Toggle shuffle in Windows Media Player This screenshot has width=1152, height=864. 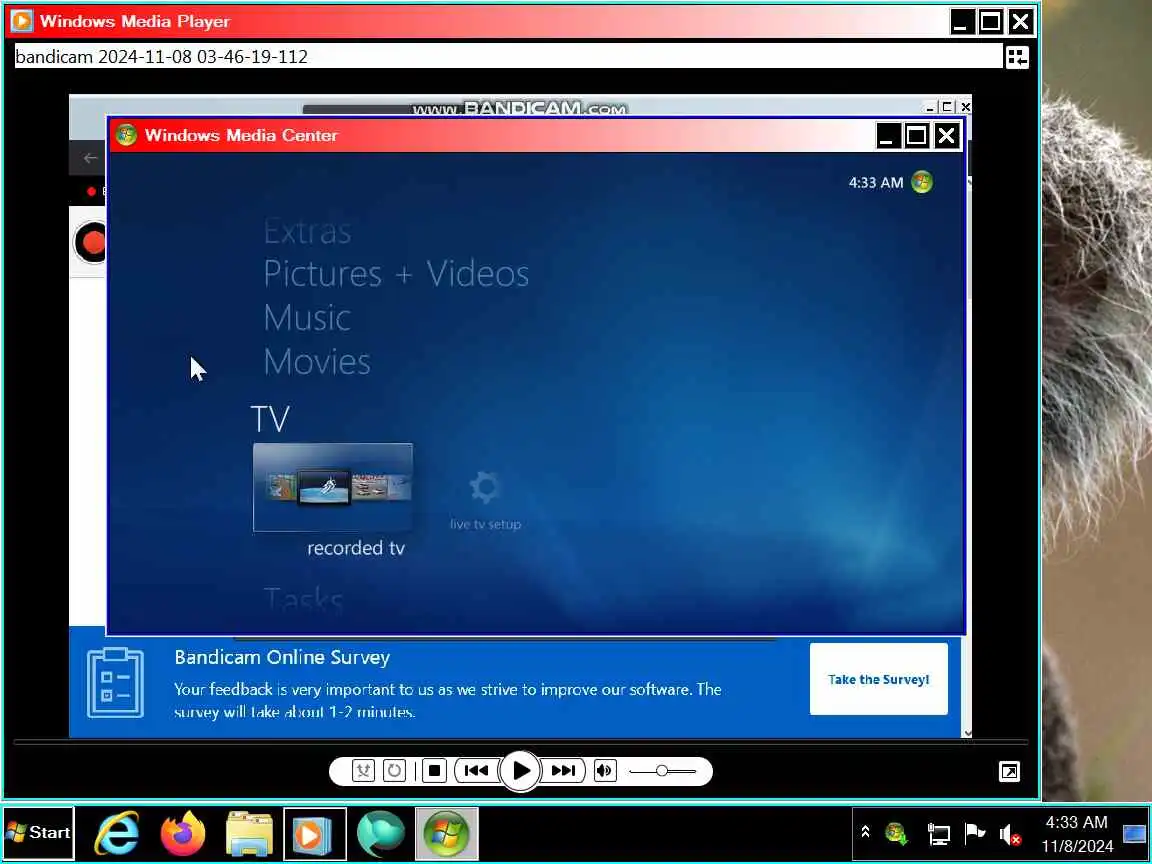pyautogui.click(x=363, y=771)
